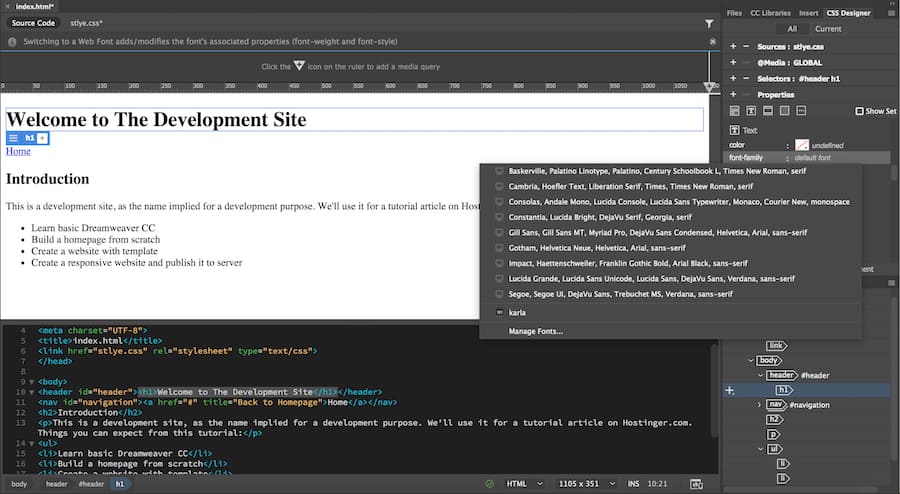
Task: Click Manage Fonts option
Action: pos(535,331)
